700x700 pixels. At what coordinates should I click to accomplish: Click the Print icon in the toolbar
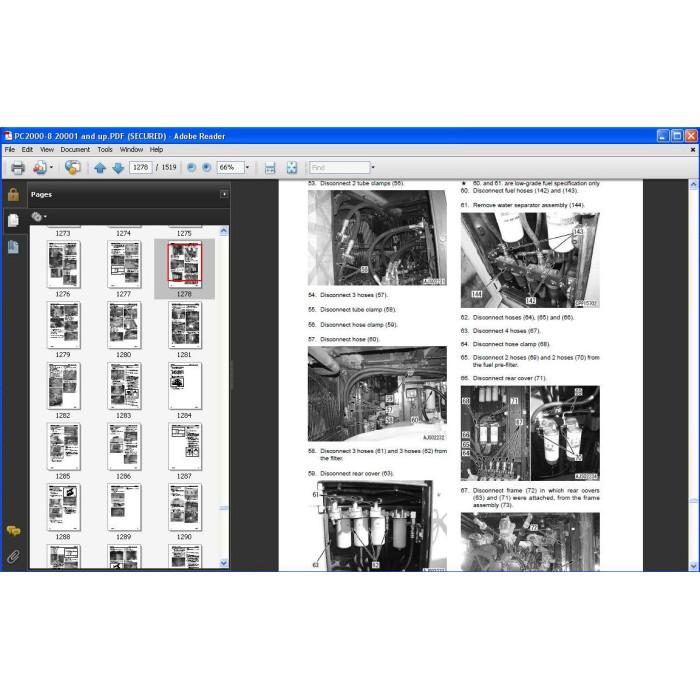click(18, 168)
